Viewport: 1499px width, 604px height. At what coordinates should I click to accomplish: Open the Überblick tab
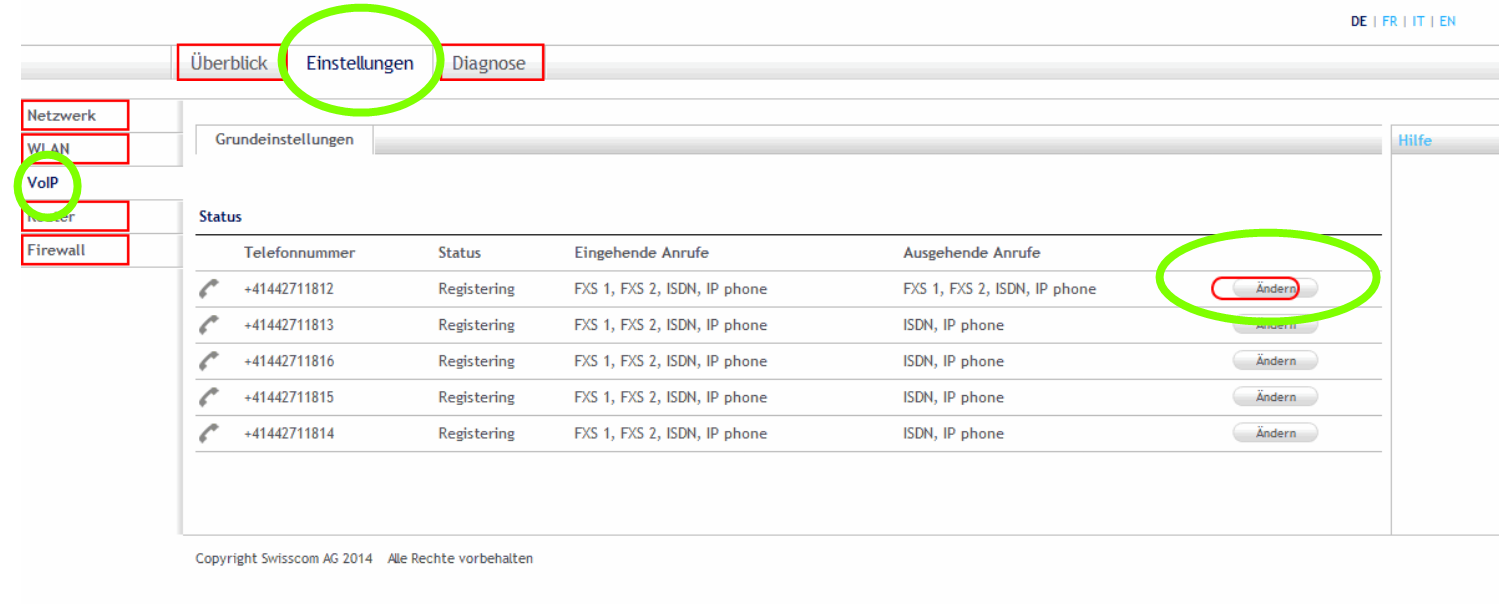tap(229, 63)
